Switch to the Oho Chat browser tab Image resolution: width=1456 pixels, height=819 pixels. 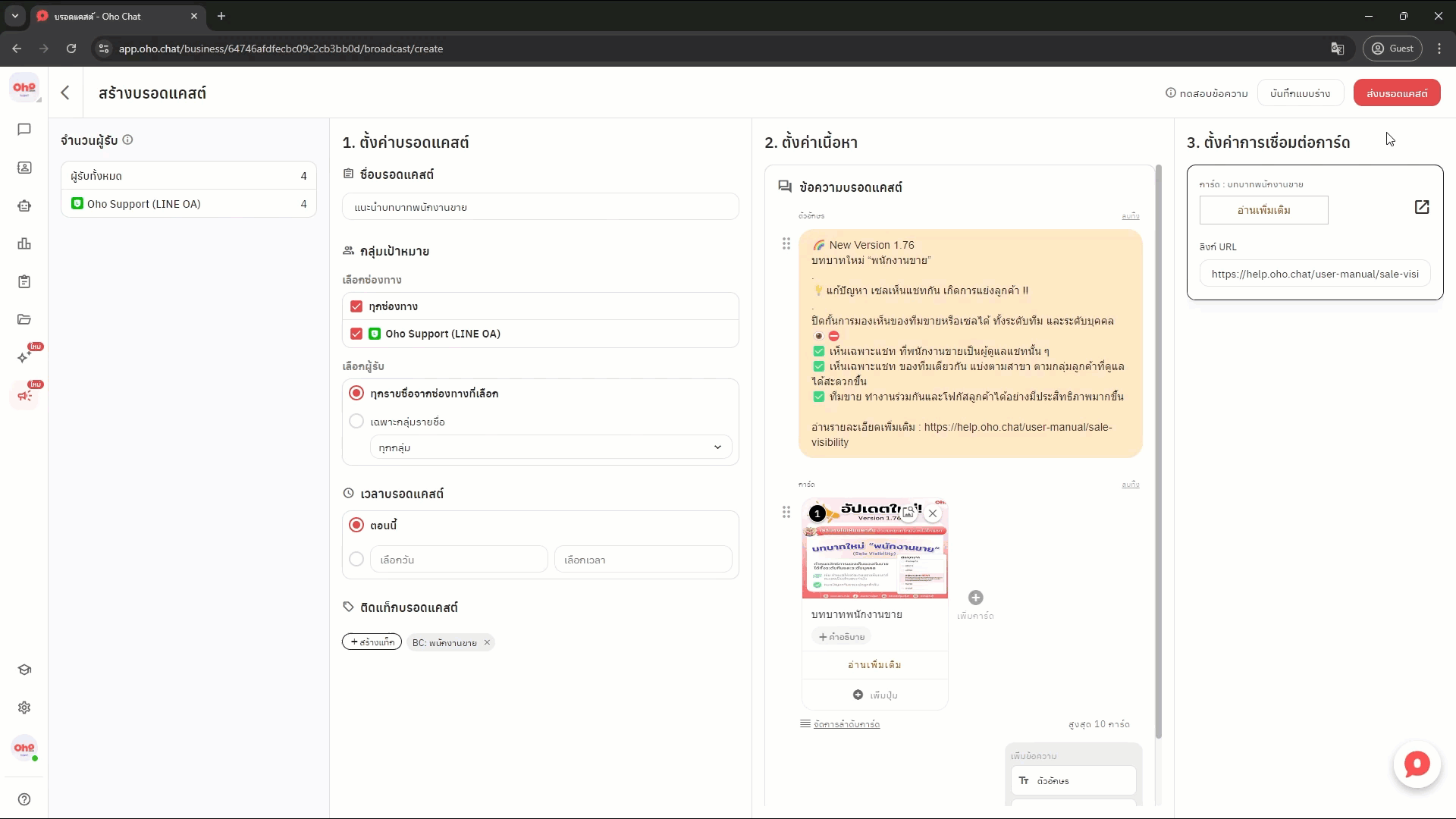118,16
